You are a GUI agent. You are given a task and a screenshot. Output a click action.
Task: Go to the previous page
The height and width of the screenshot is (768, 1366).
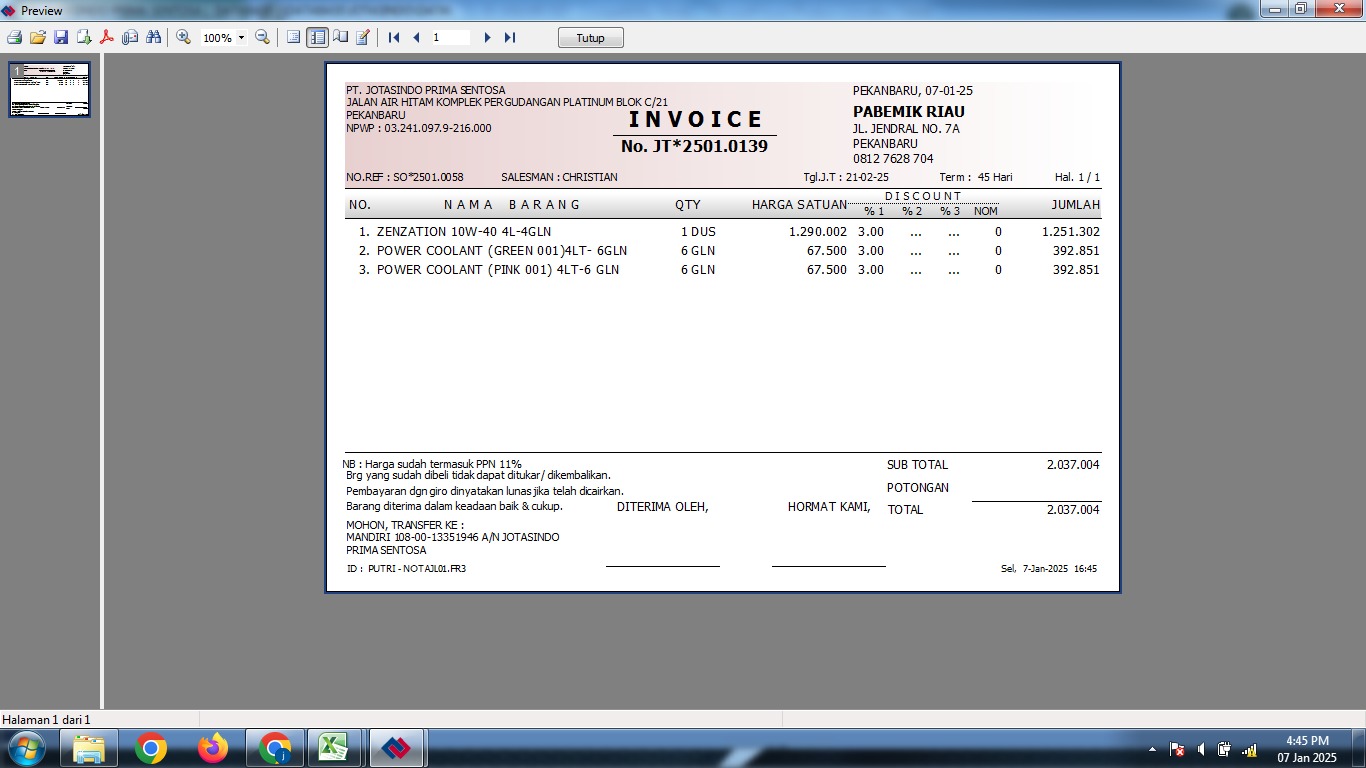point(416,37)
